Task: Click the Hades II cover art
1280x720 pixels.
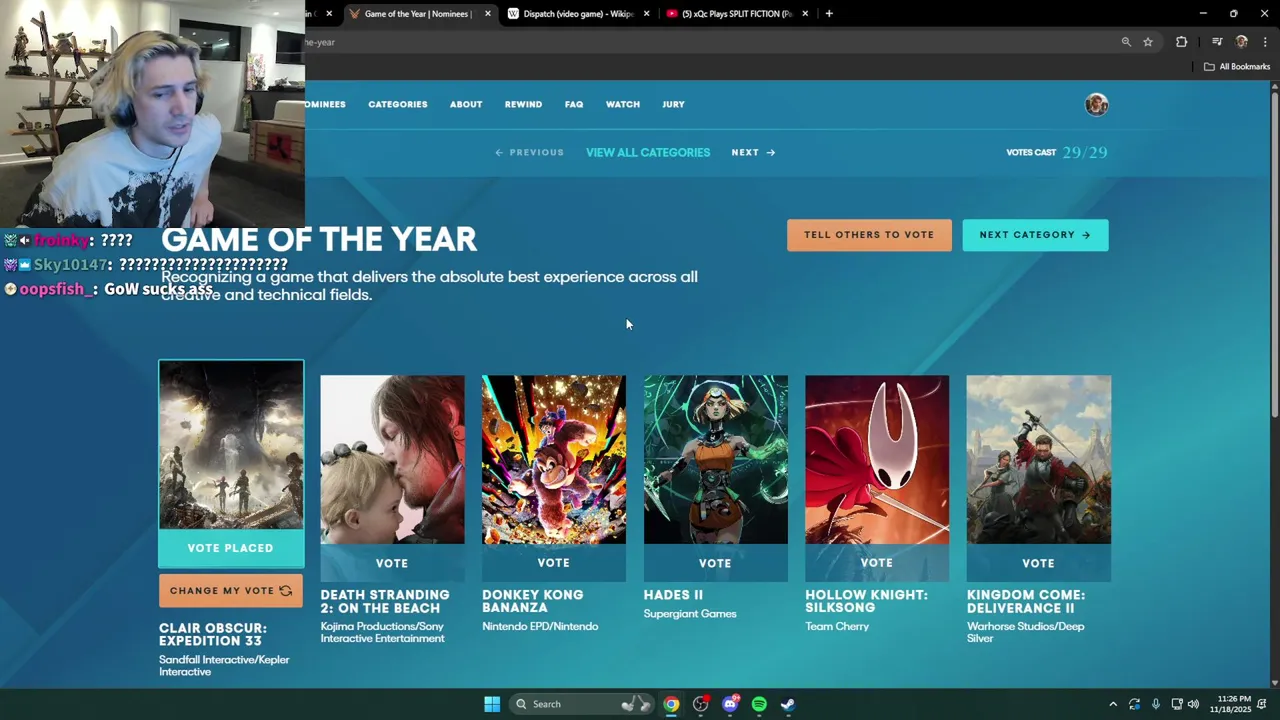Action: pos(715,460)
